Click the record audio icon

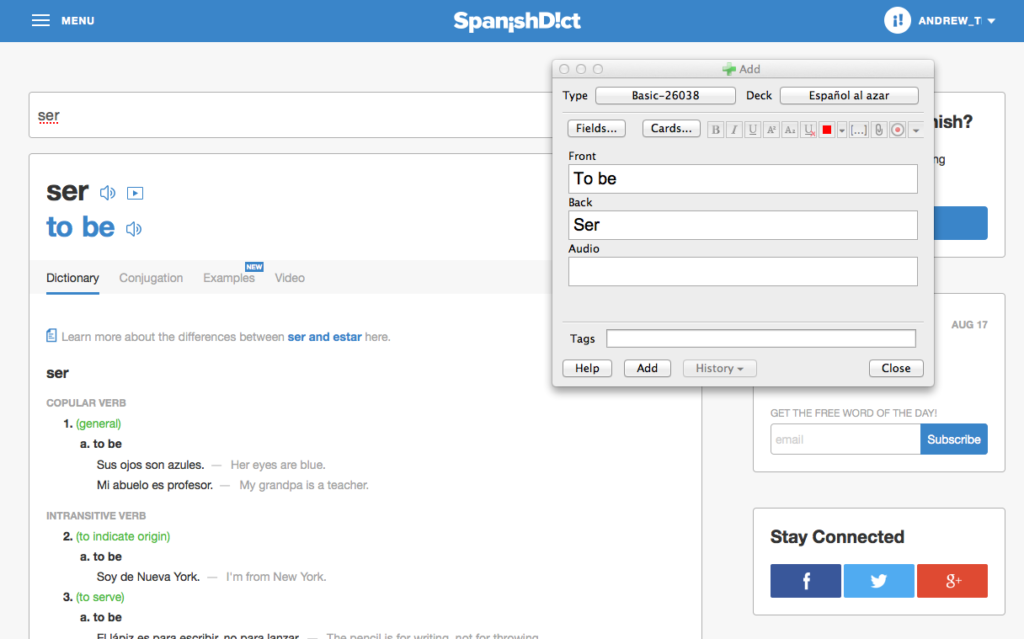tap(897, 130)
